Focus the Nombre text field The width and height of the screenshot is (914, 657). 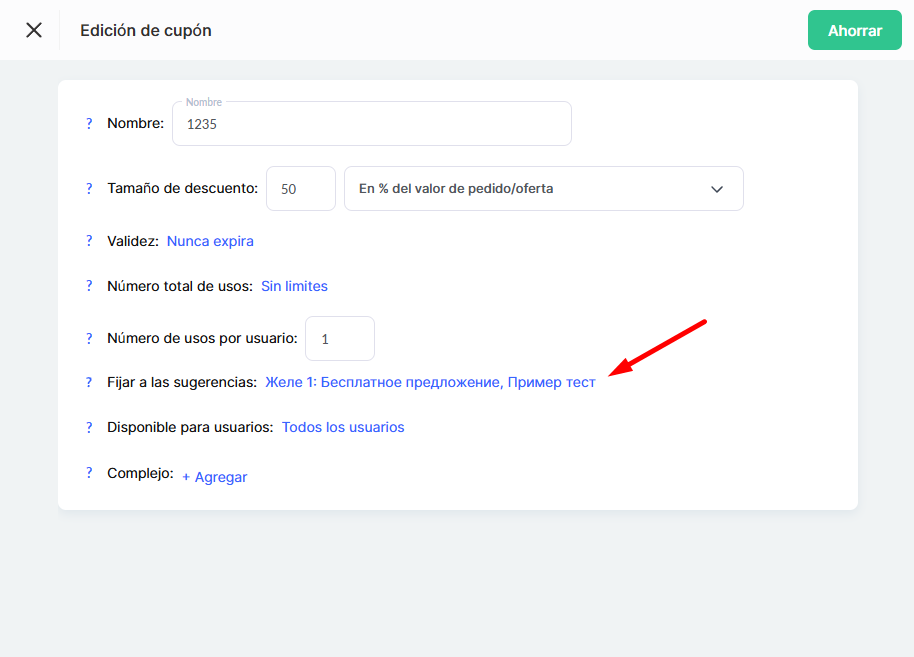pyautogui.click(x=371, y=125)
